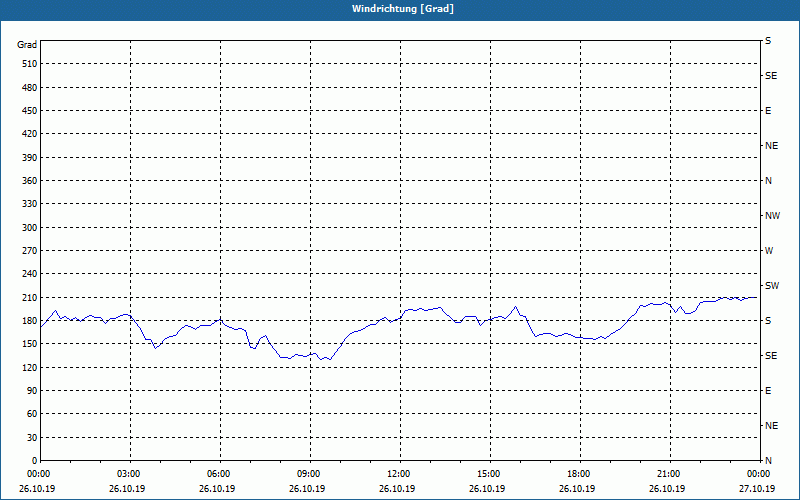
Task: Click the 26.10.19 date under 18:00
Action: coord(577,489)
